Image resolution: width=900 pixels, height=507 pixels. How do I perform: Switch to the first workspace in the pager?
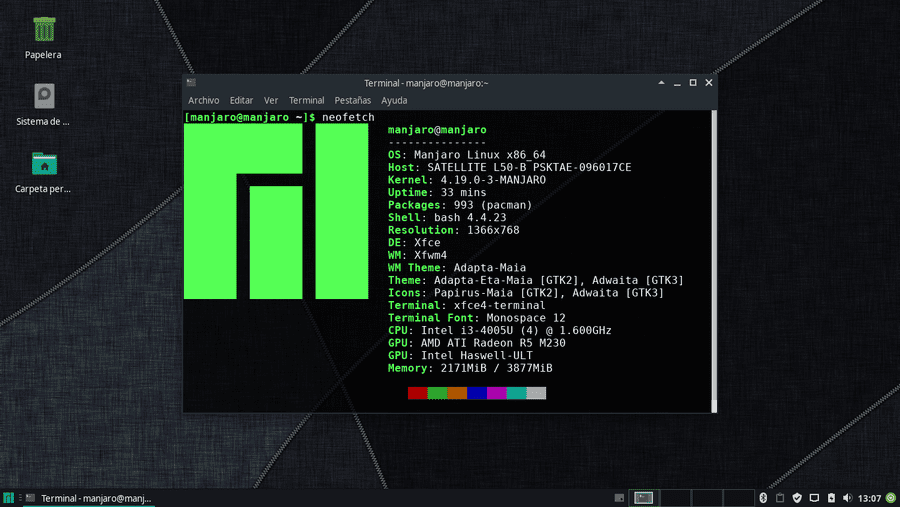643,498
